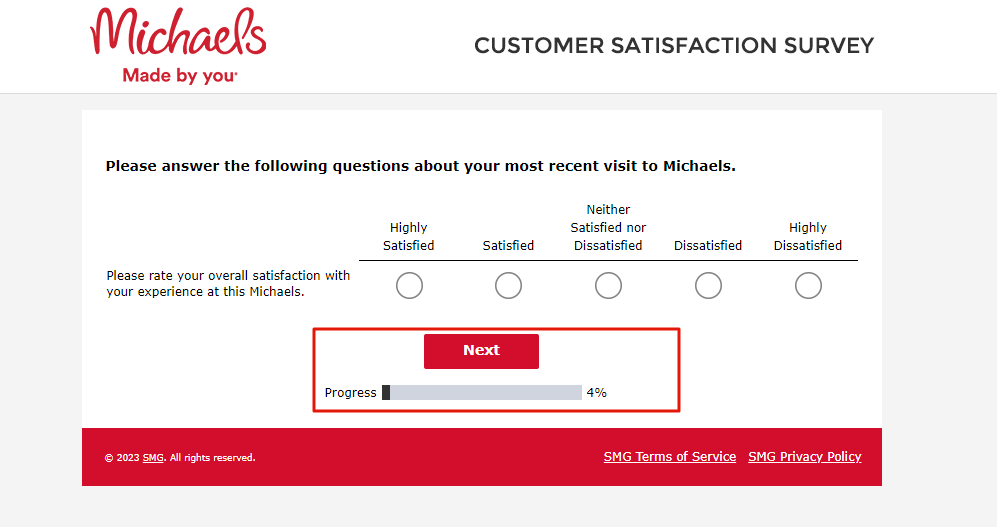
Task: Click 'Neither Satisfied nor Dissatisfied' header text
Action: [609, 228]
